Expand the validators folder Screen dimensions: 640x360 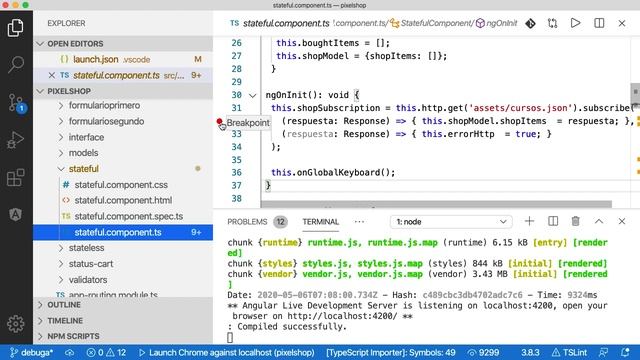[x=88, y=280]
